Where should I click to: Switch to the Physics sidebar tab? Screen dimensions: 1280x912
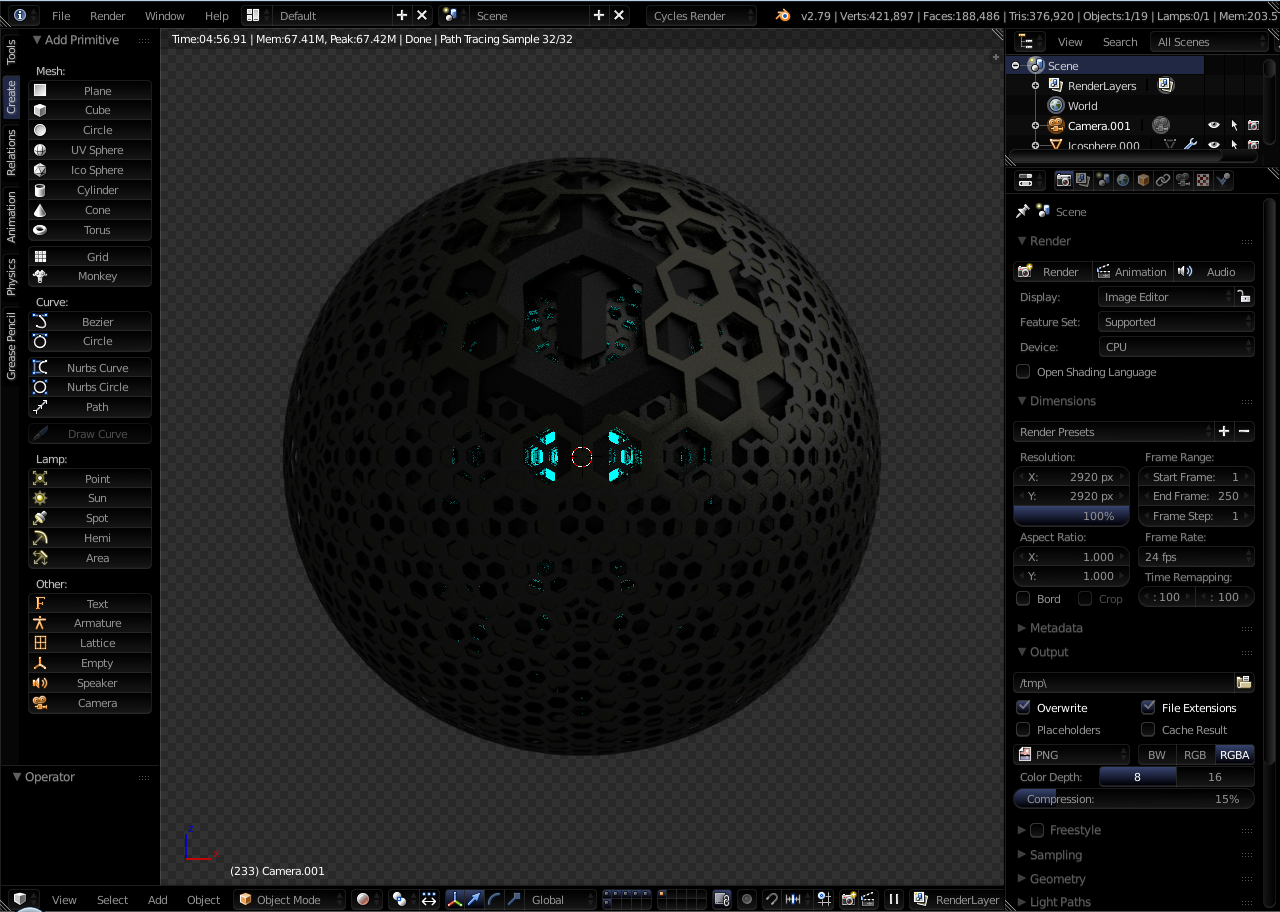click(12, 277)
